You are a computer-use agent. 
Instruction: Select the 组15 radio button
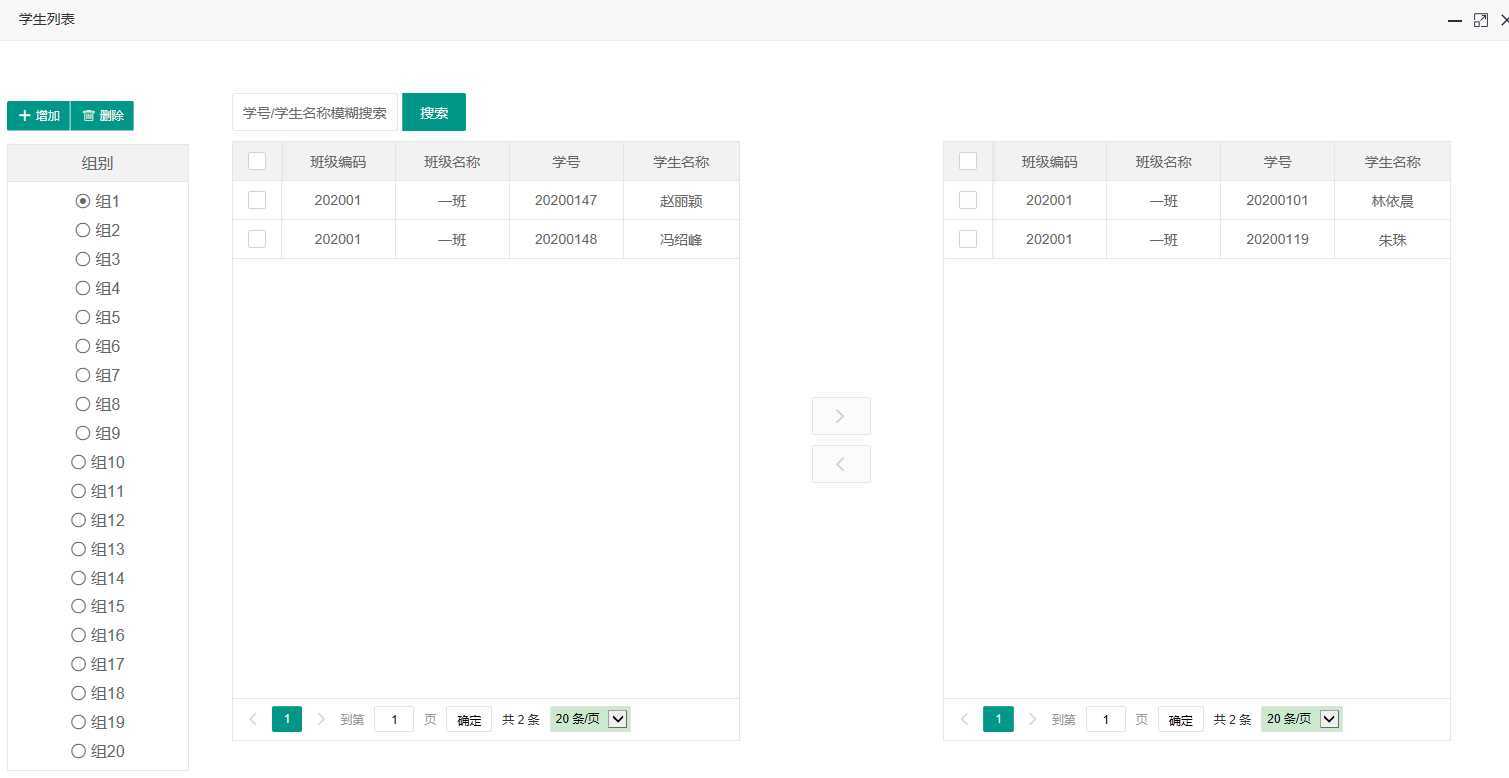click(79, 606)
